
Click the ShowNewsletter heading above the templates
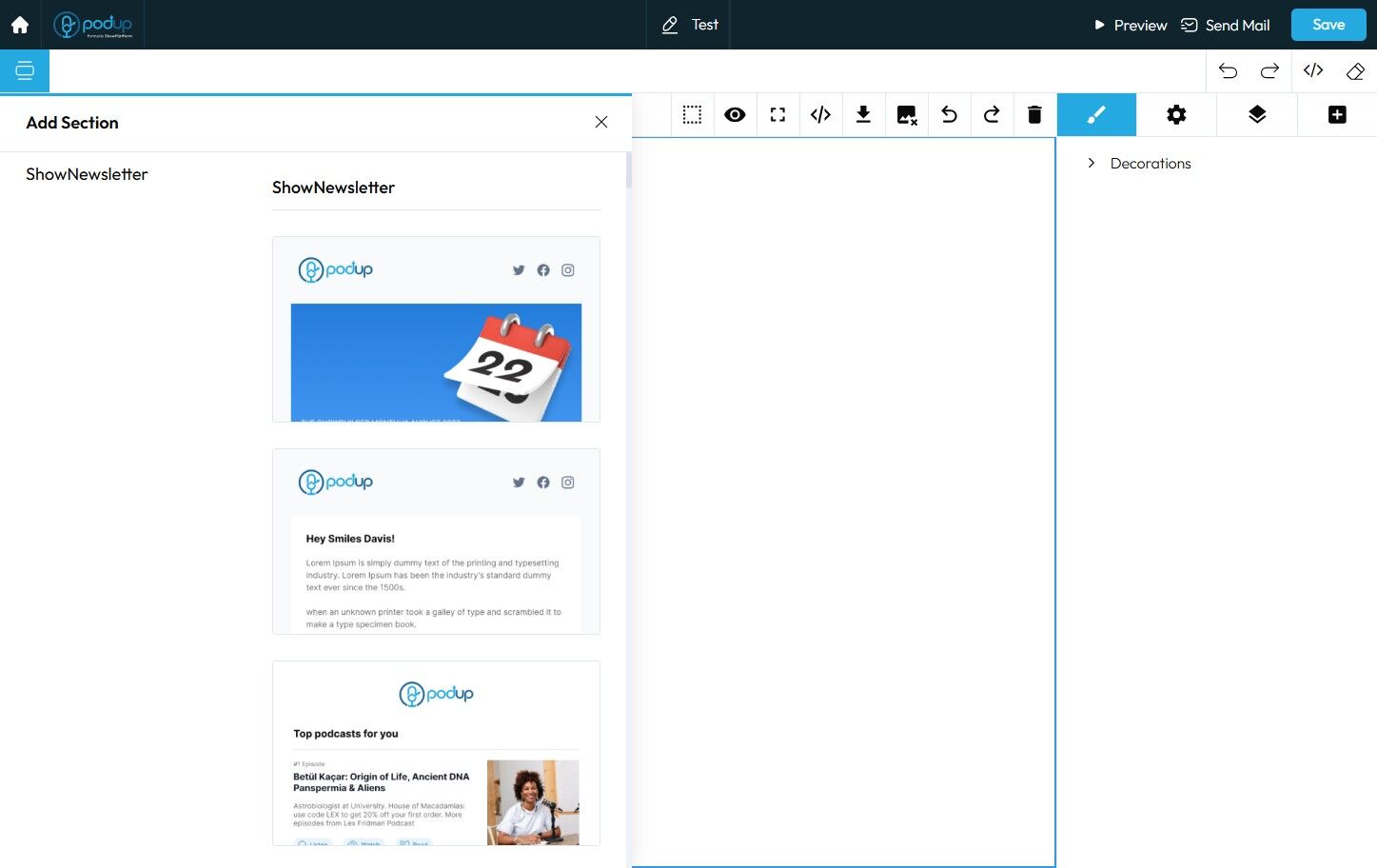coord(333,187)
